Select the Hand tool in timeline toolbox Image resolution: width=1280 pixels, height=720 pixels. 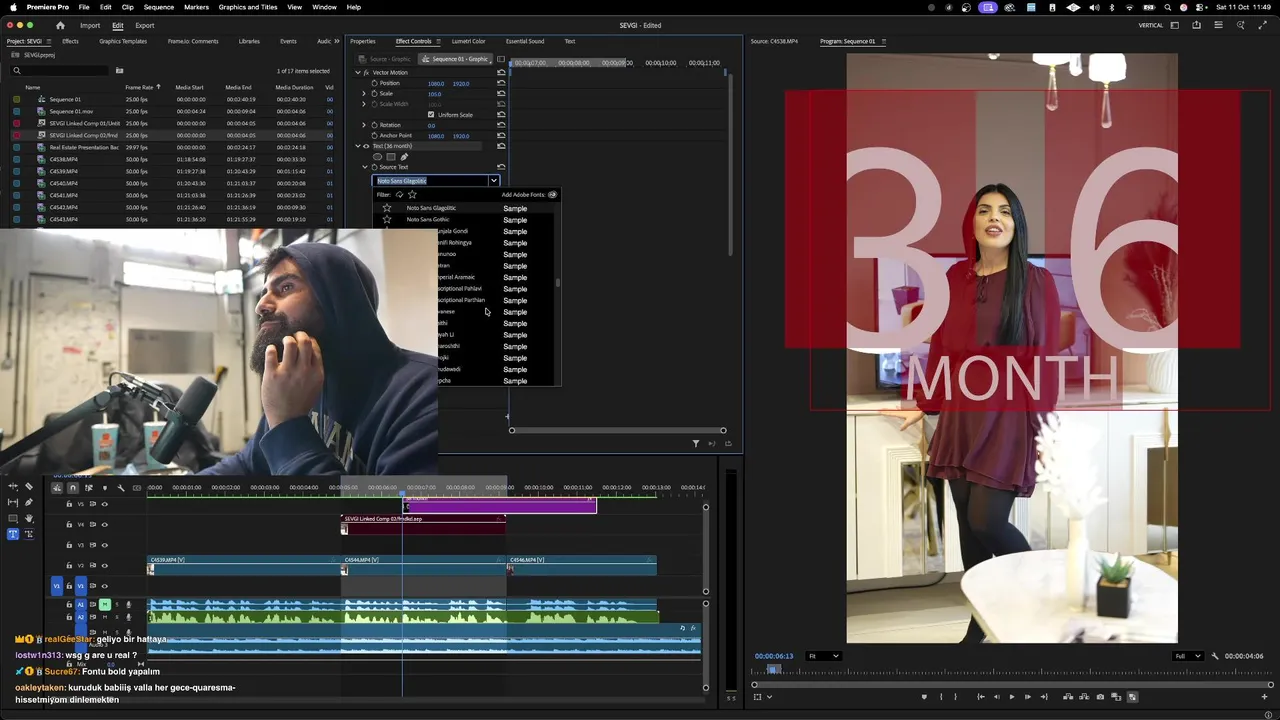[29, 518]
